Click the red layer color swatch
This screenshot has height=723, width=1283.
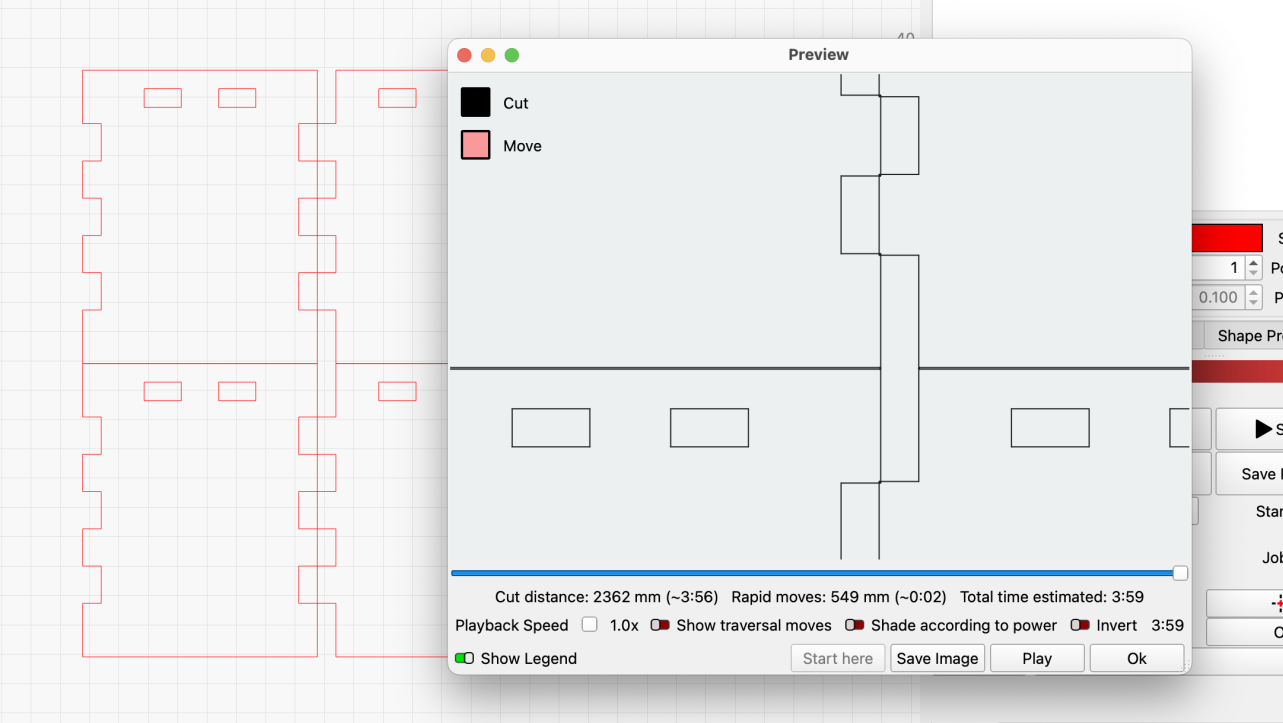click(x=1228, y=238)
